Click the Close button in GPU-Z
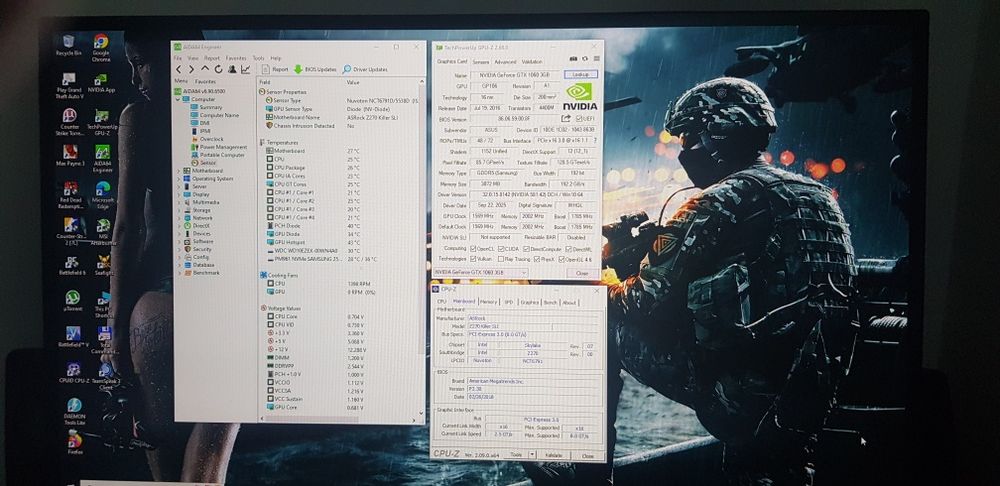This screenshot has width=1000, height=486. [x=582, y=273]
